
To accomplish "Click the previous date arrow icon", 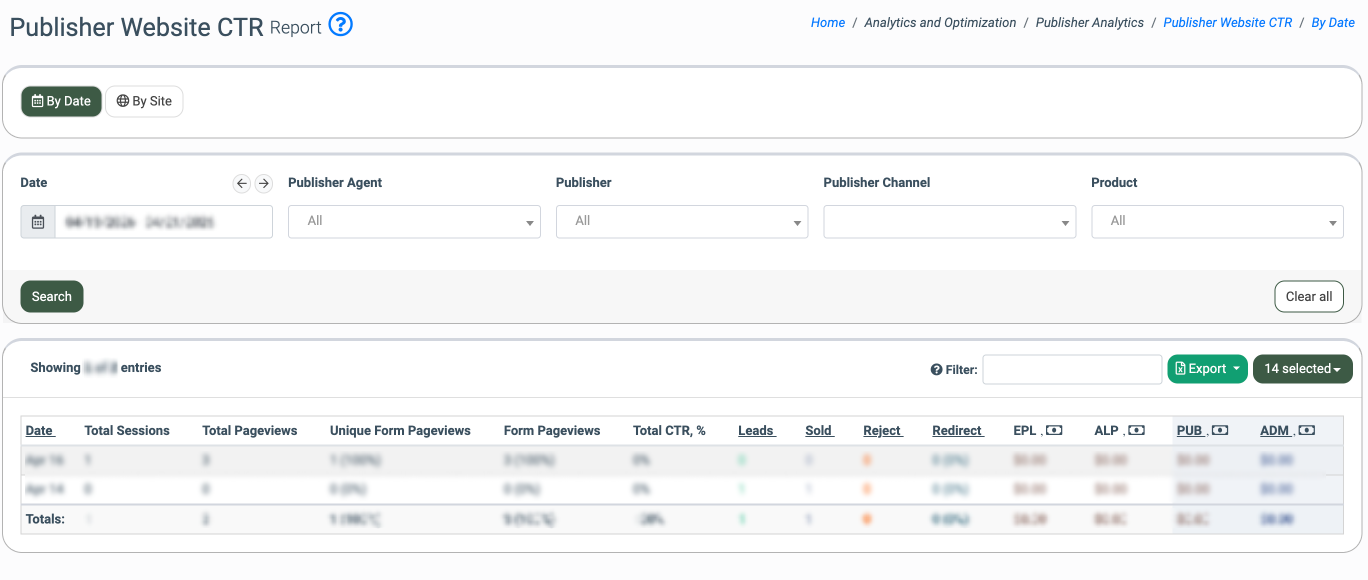I will 241,183.
